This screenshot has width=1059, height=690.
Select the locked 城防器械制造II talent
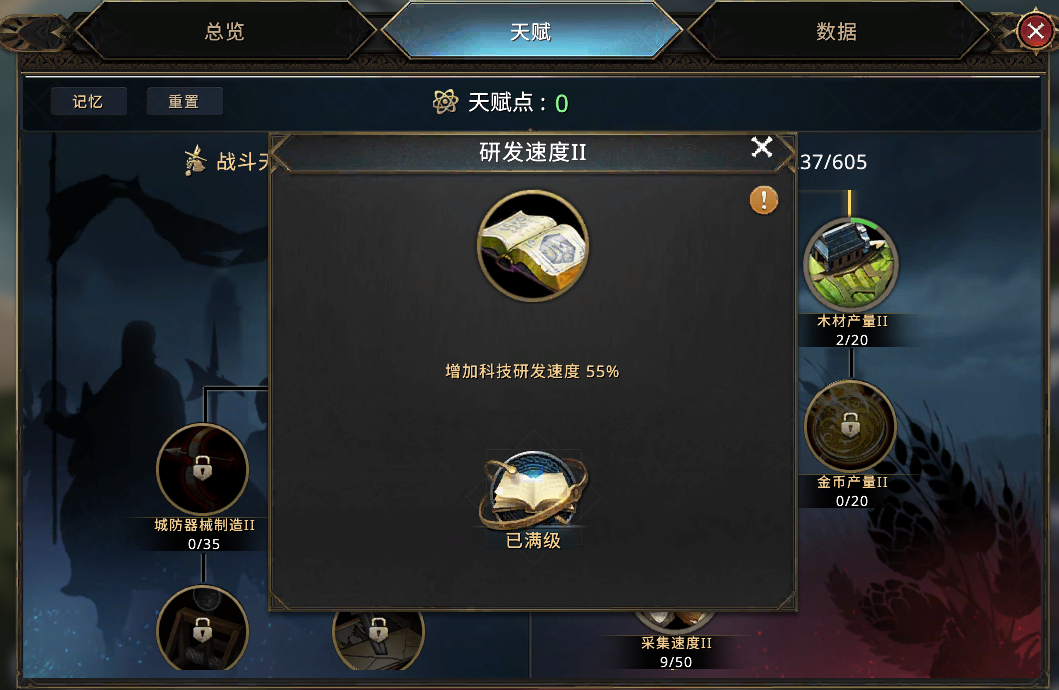click(x=203, y=469)
